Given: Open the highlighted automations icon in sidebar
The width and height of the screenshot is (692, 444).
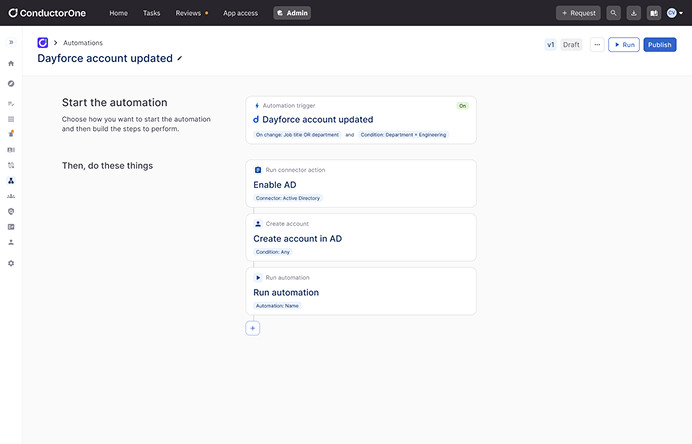Looking at the screenshot, I should [x=11, y=181].
